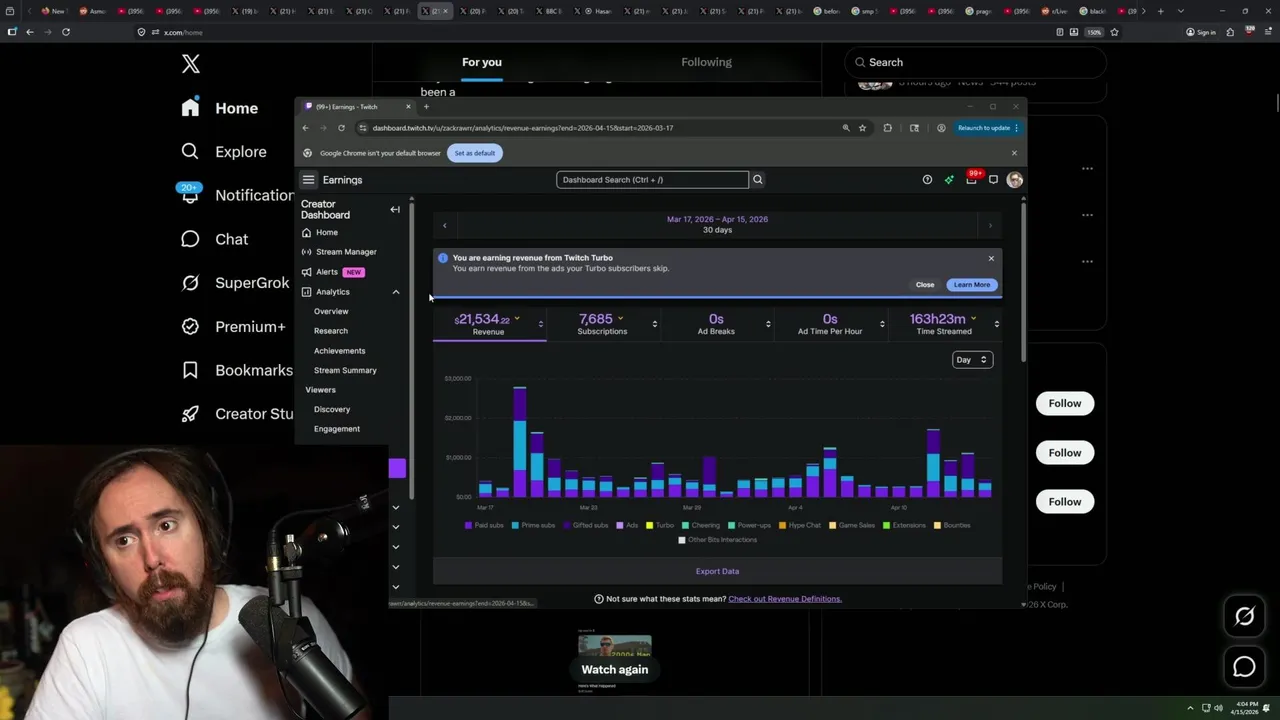Viewport: 1280px width, 720px height.
Task: Open Bookmarks in the X sidebar
Action: [237, 370]
